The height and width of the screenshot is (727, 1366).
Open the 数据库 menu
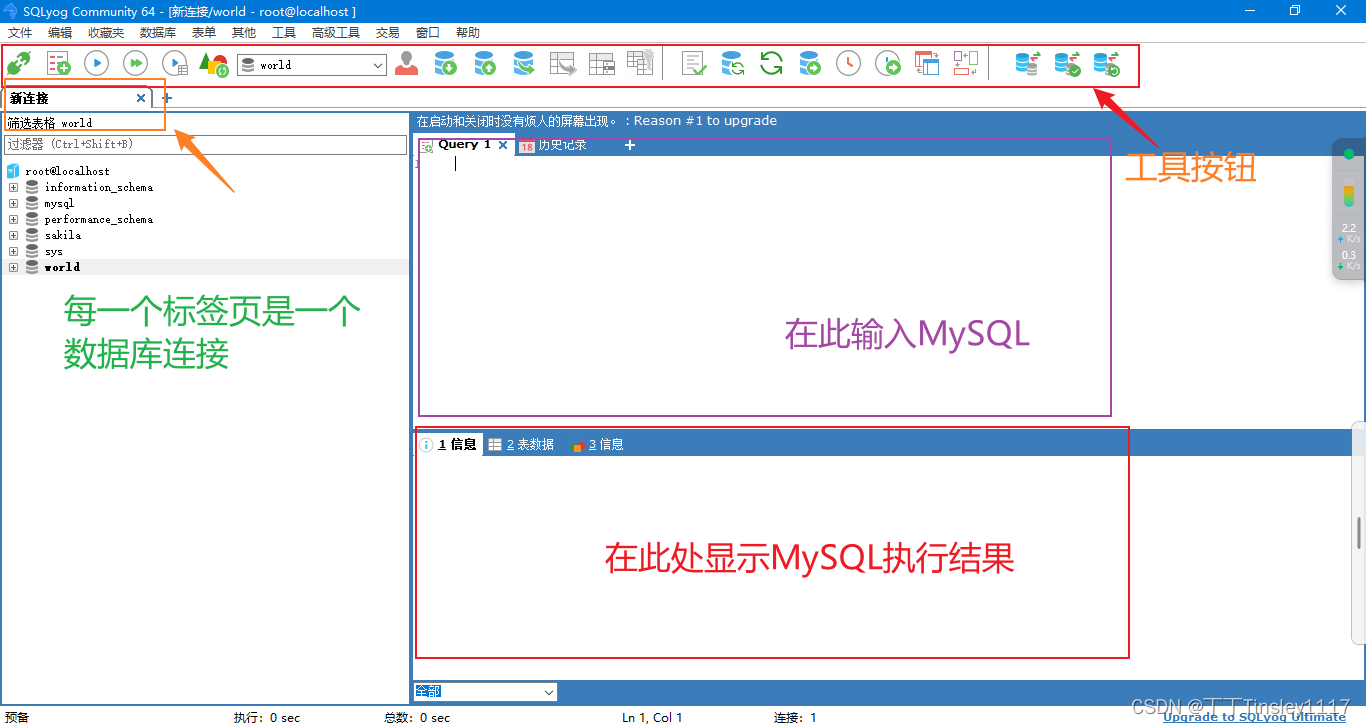tap(158, 33)
